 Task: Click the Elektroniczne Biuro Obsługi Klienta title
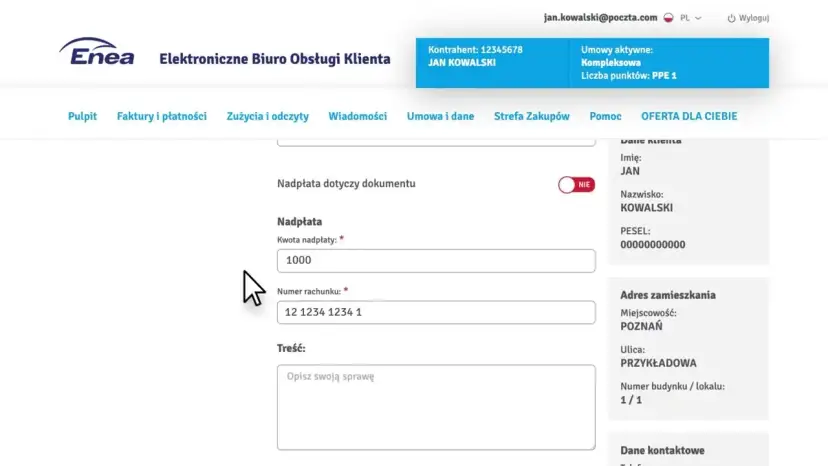click(275, 59)
